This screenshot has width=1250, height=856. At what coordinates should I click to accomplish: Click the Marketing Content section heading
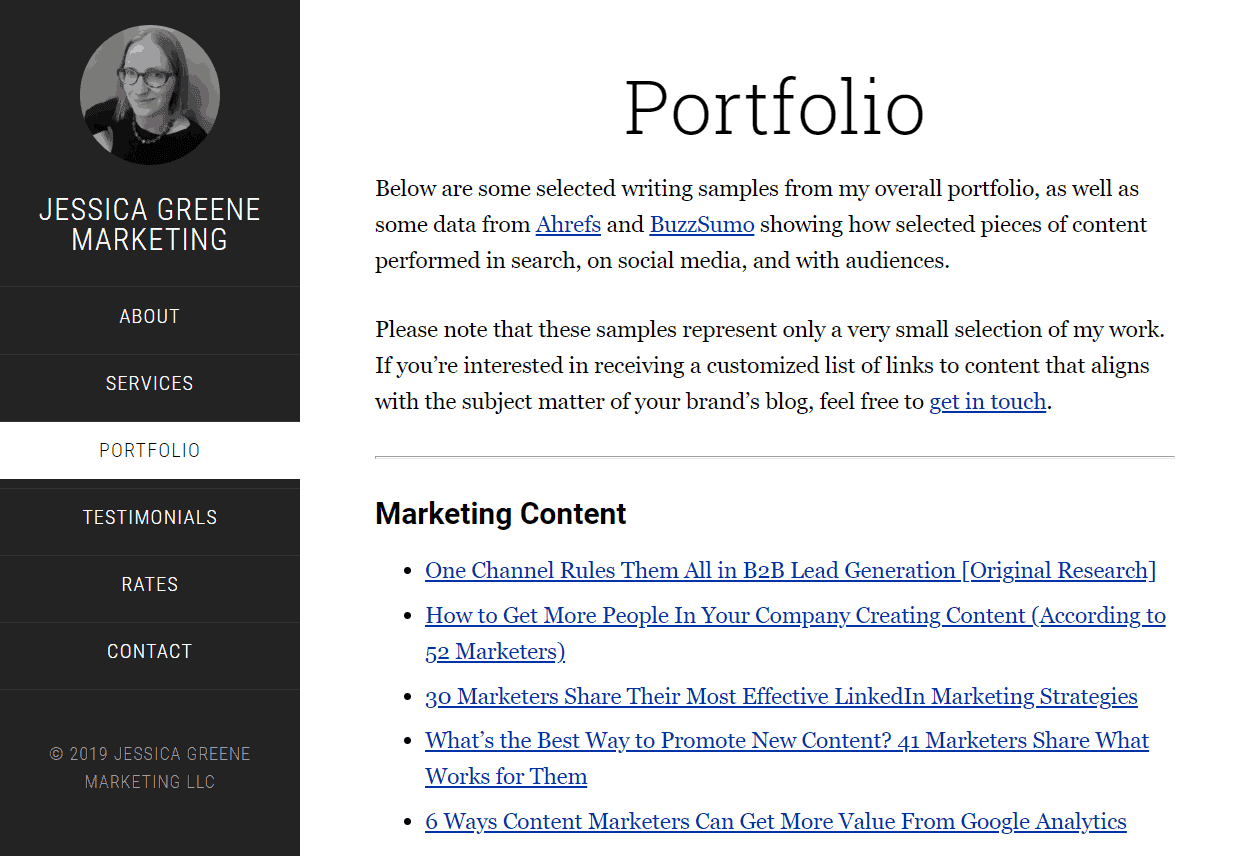(501, 514)
